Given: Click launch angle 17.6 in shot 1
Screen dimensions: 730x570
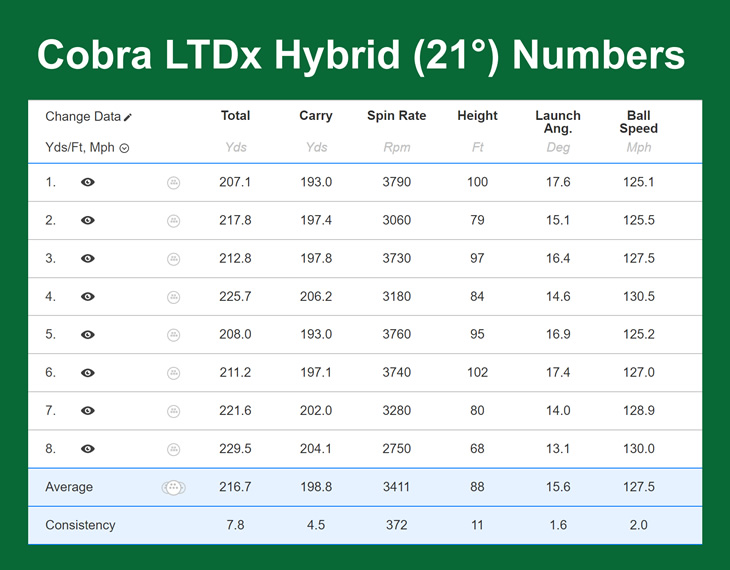Looking at the screenshot, I should 558,182.
